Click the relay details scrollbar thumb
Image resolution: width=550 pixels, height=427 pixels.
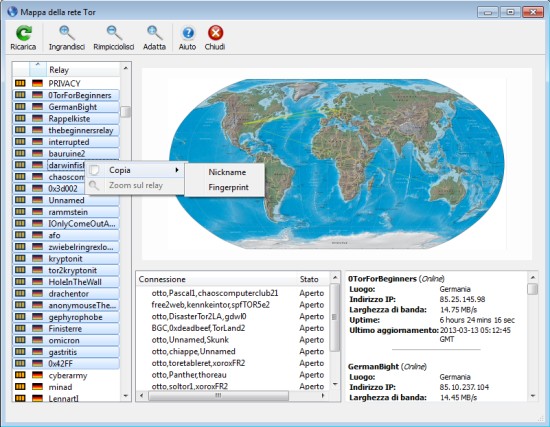point(533,289)
